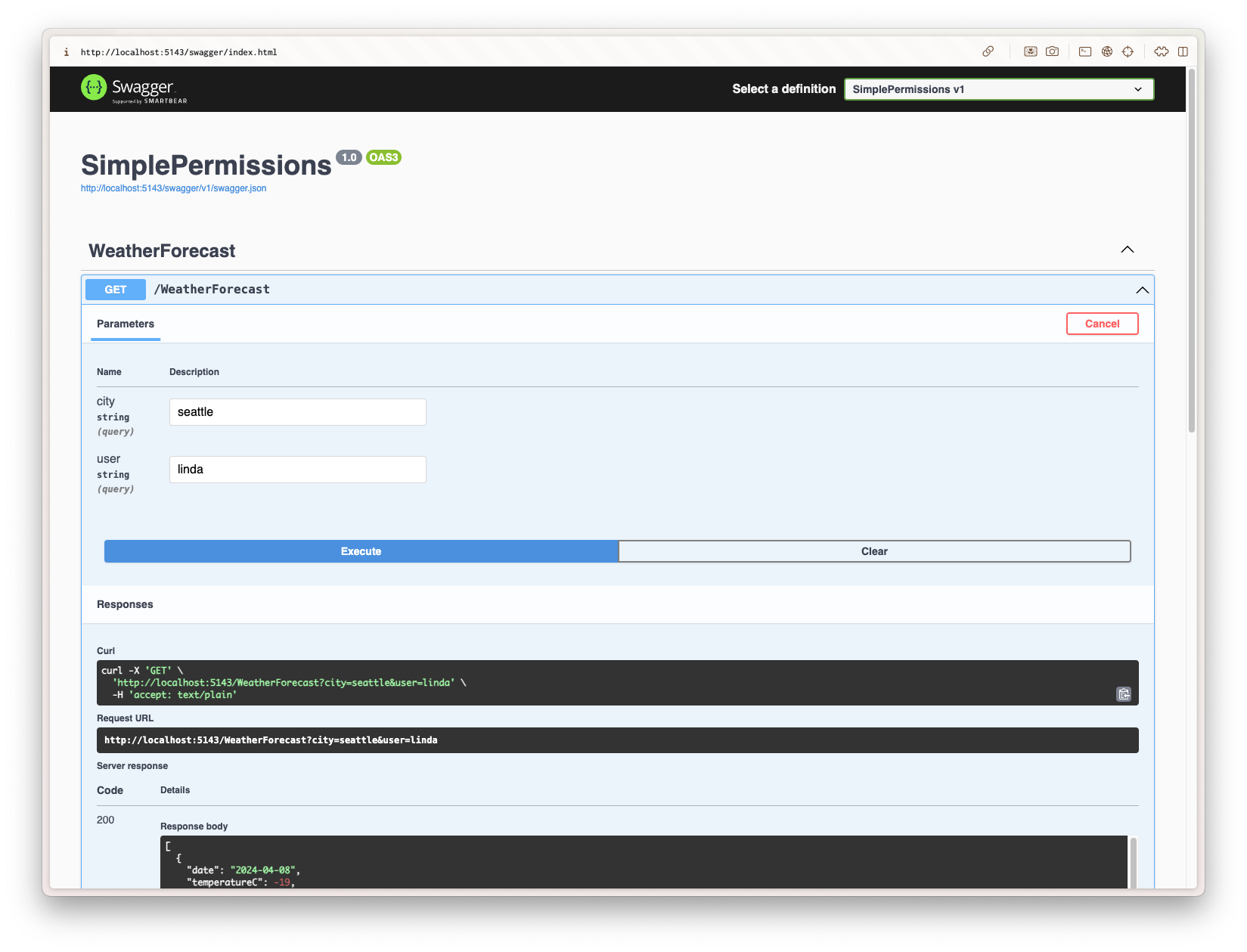Click the red Cancel button
This screenshot has height=952, width=1247.
[x=1102, y=324]
